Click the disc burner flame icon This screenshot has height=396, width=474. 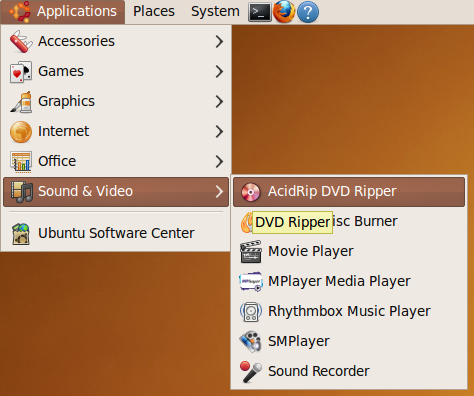pos(246,222)
